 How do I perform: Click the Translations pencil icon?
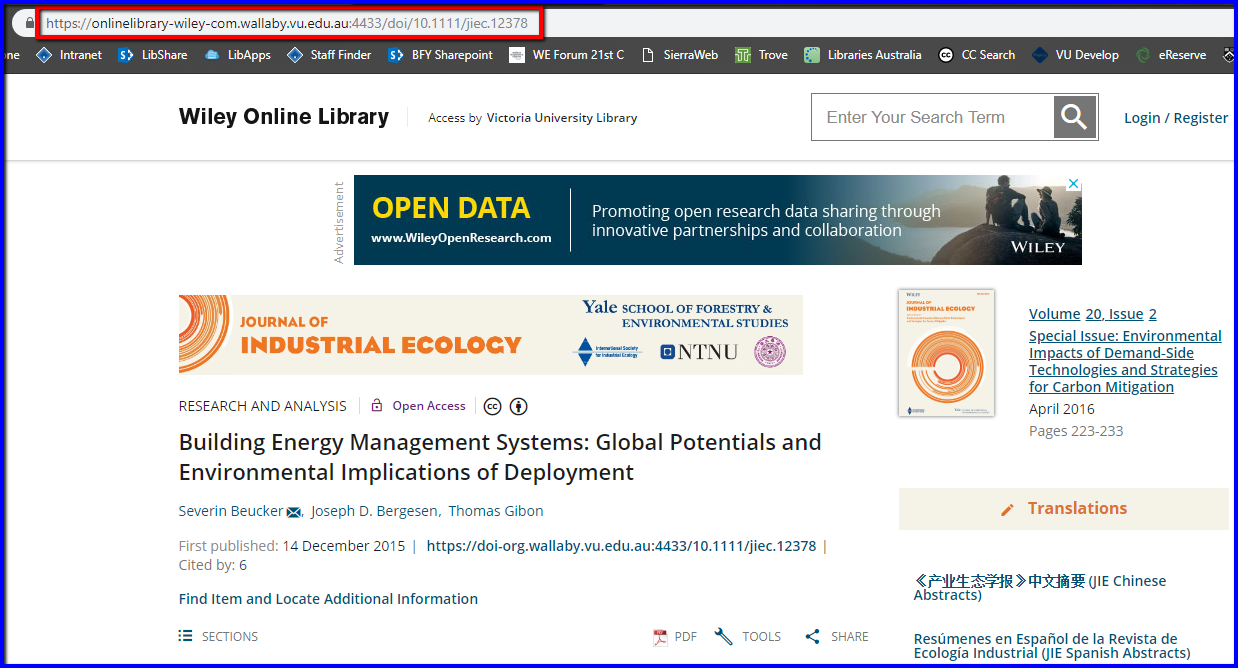click(1008, 508)
